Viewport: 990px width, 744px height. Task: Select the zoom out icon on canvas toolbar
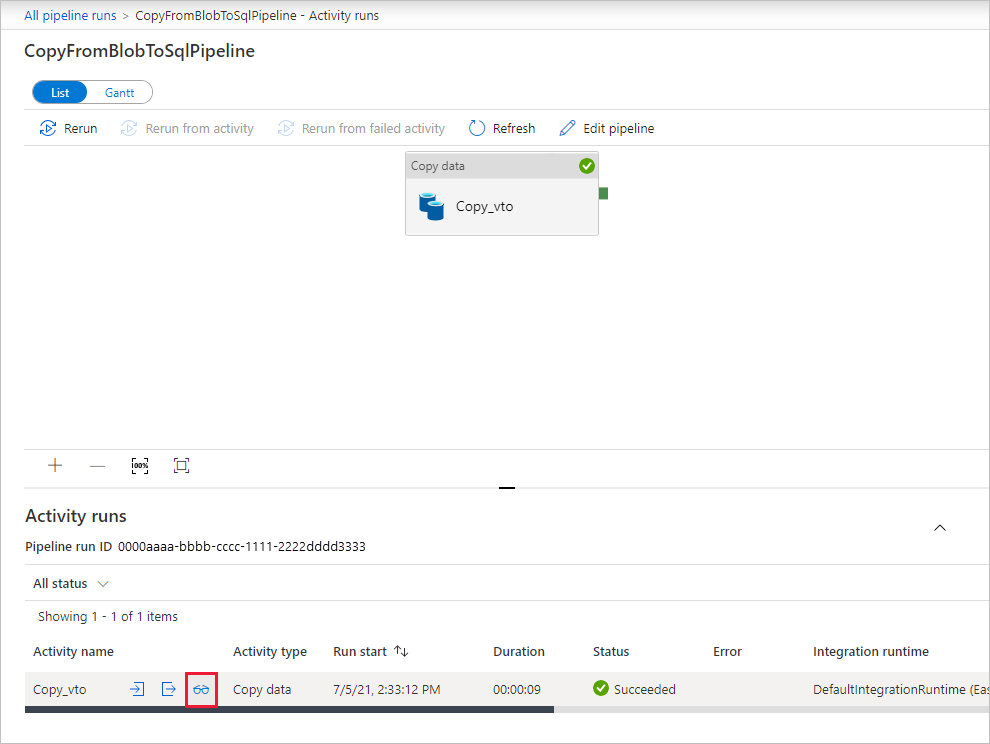click(97, 465)
